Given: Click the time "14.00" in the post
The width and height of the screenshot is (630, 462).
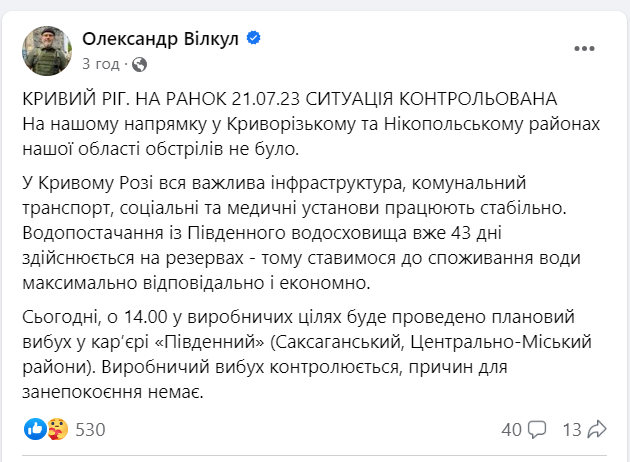Looking at the screenshot, I should point(137,317).
